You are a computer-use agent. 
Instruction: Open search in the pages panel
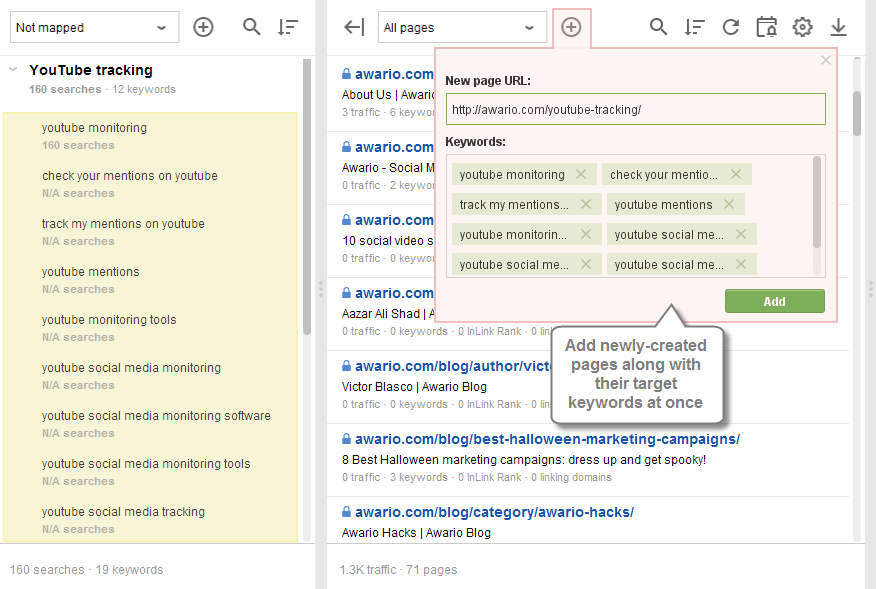[658, 27]
